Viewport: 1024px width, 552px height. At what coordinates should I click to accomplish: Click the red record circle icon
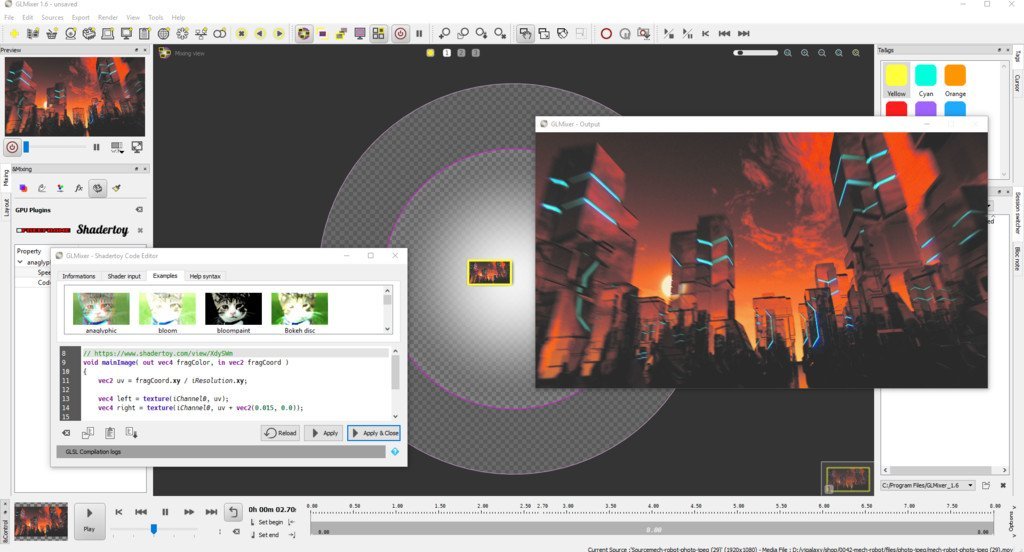pyautogui.click(x=606, y=33)
